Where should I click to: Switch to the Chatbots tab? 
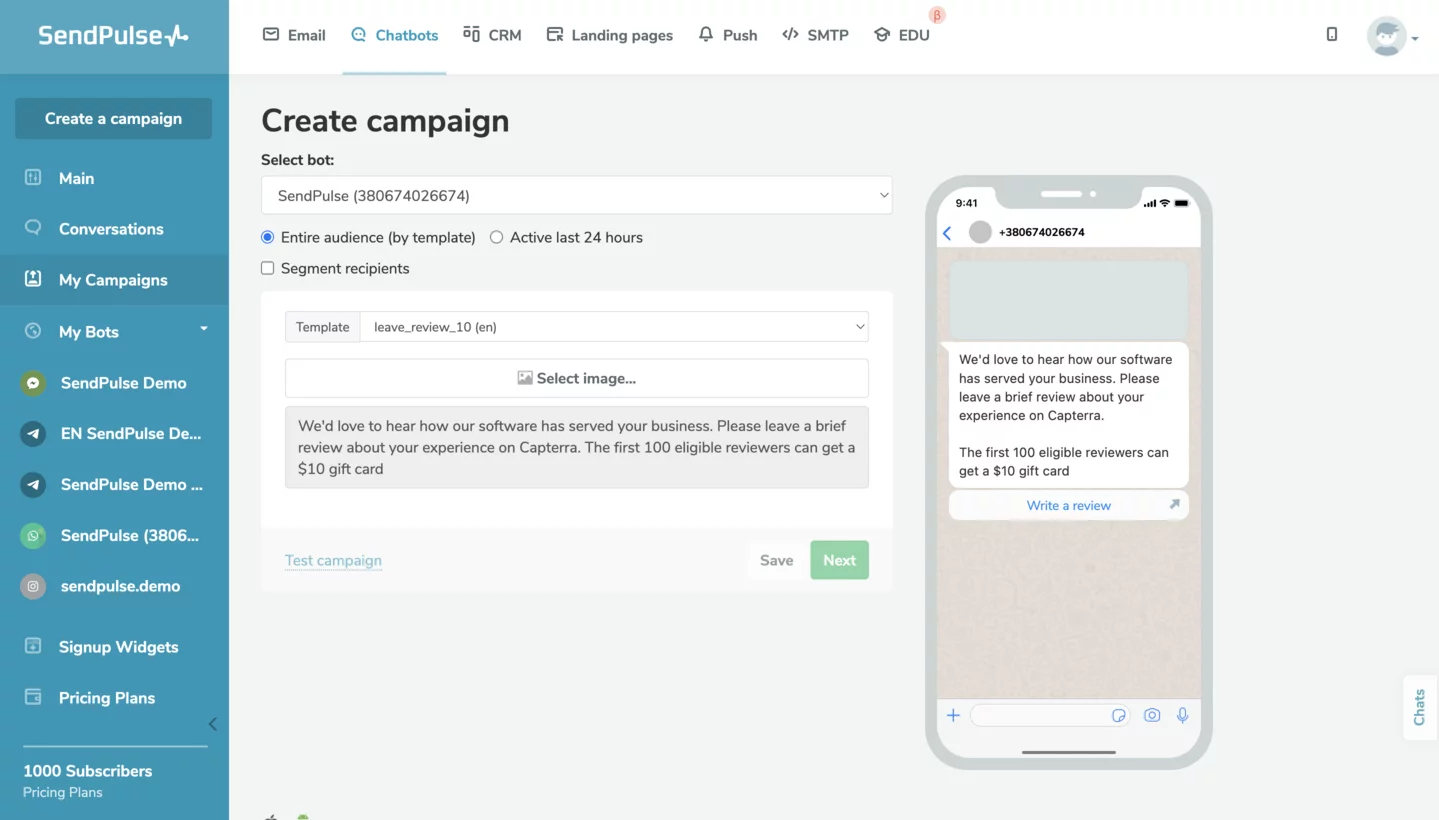click(x=394, y=35)
